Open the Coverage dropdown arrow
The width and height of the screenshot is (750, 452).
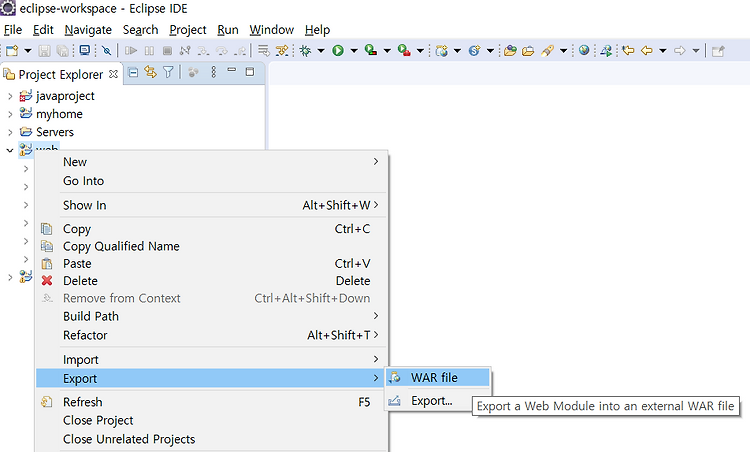(387, 50)
